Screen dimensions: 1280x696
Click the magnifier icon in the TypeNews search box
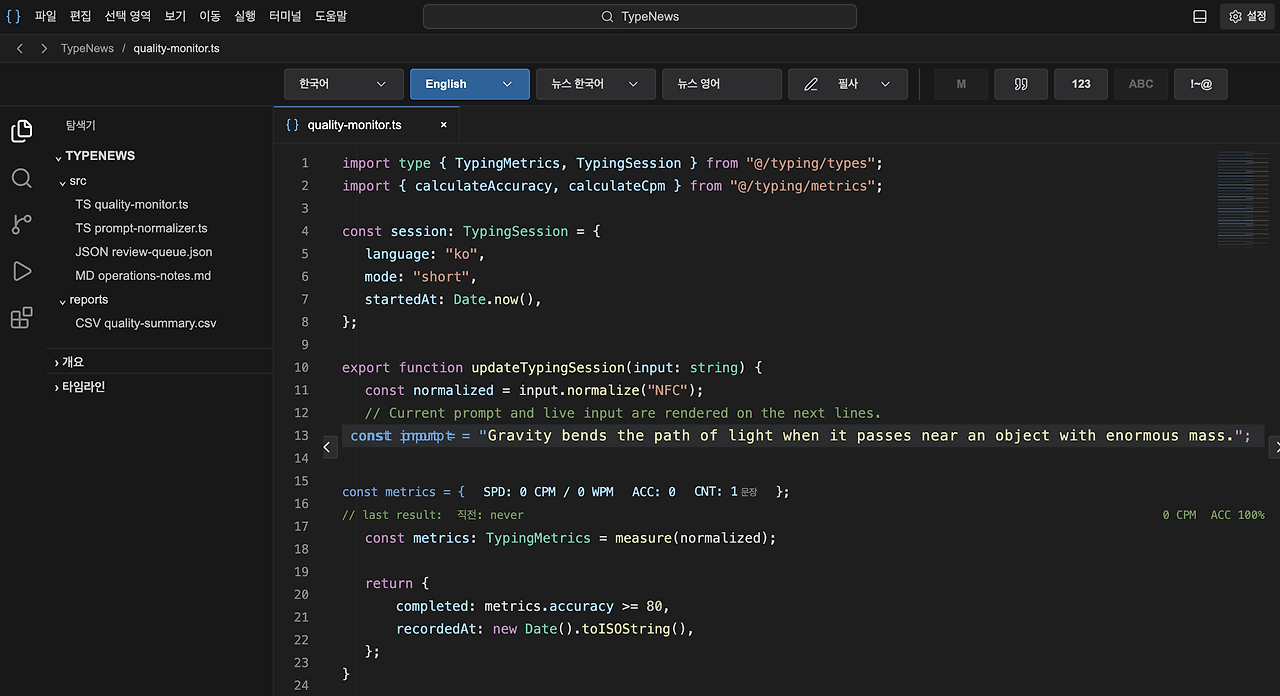pyautogui.click(x=607, y=16)
